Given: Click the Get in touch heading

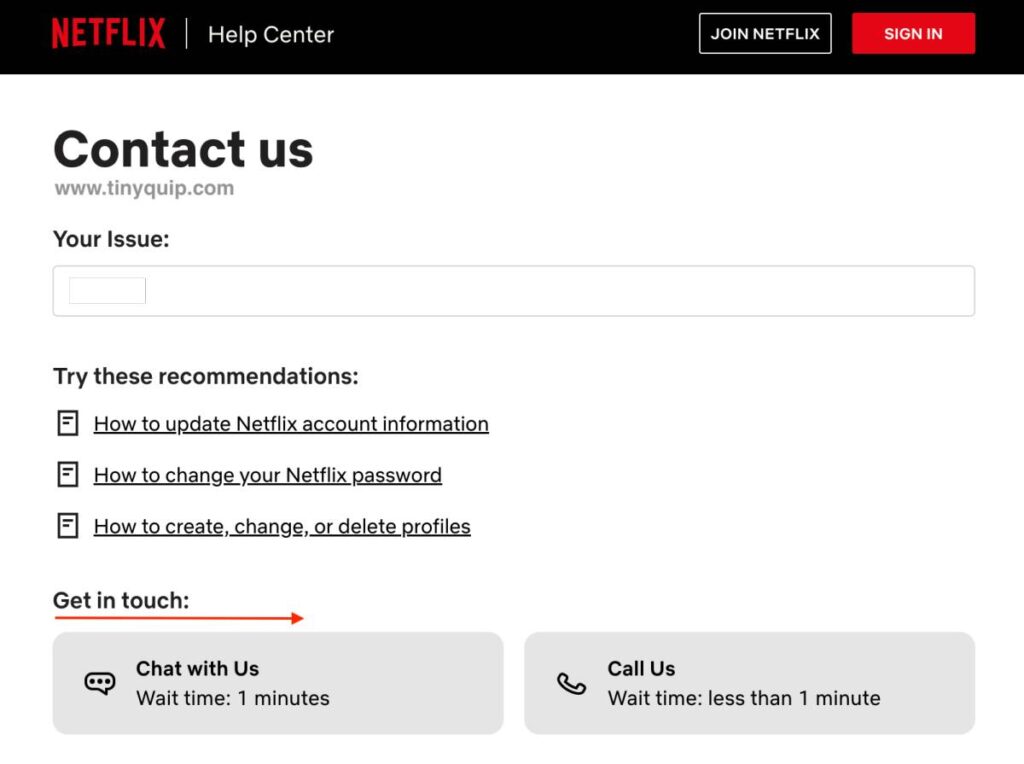Looking at the screenshot, I should pos(119,600).
